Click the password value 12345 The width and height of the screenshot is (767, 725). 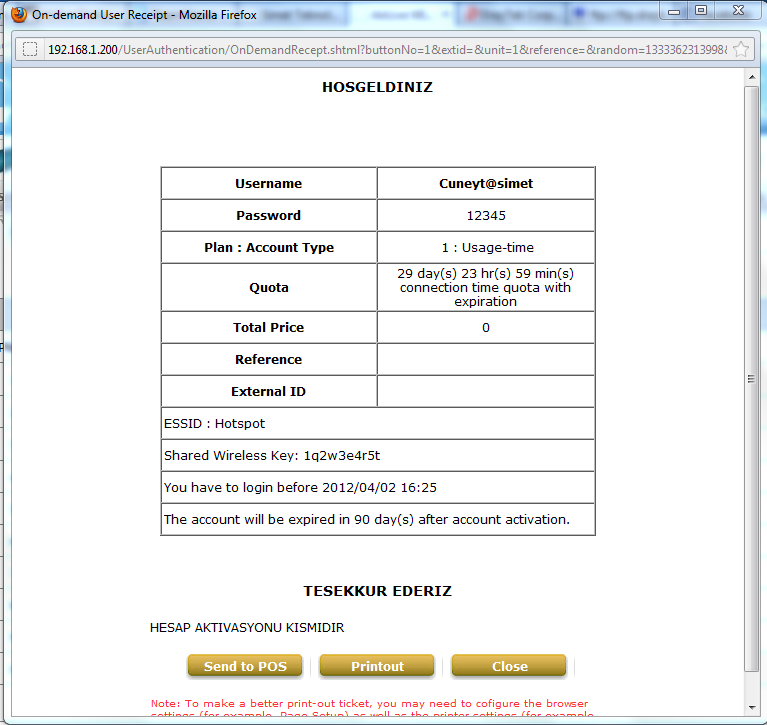coord(485,216)
